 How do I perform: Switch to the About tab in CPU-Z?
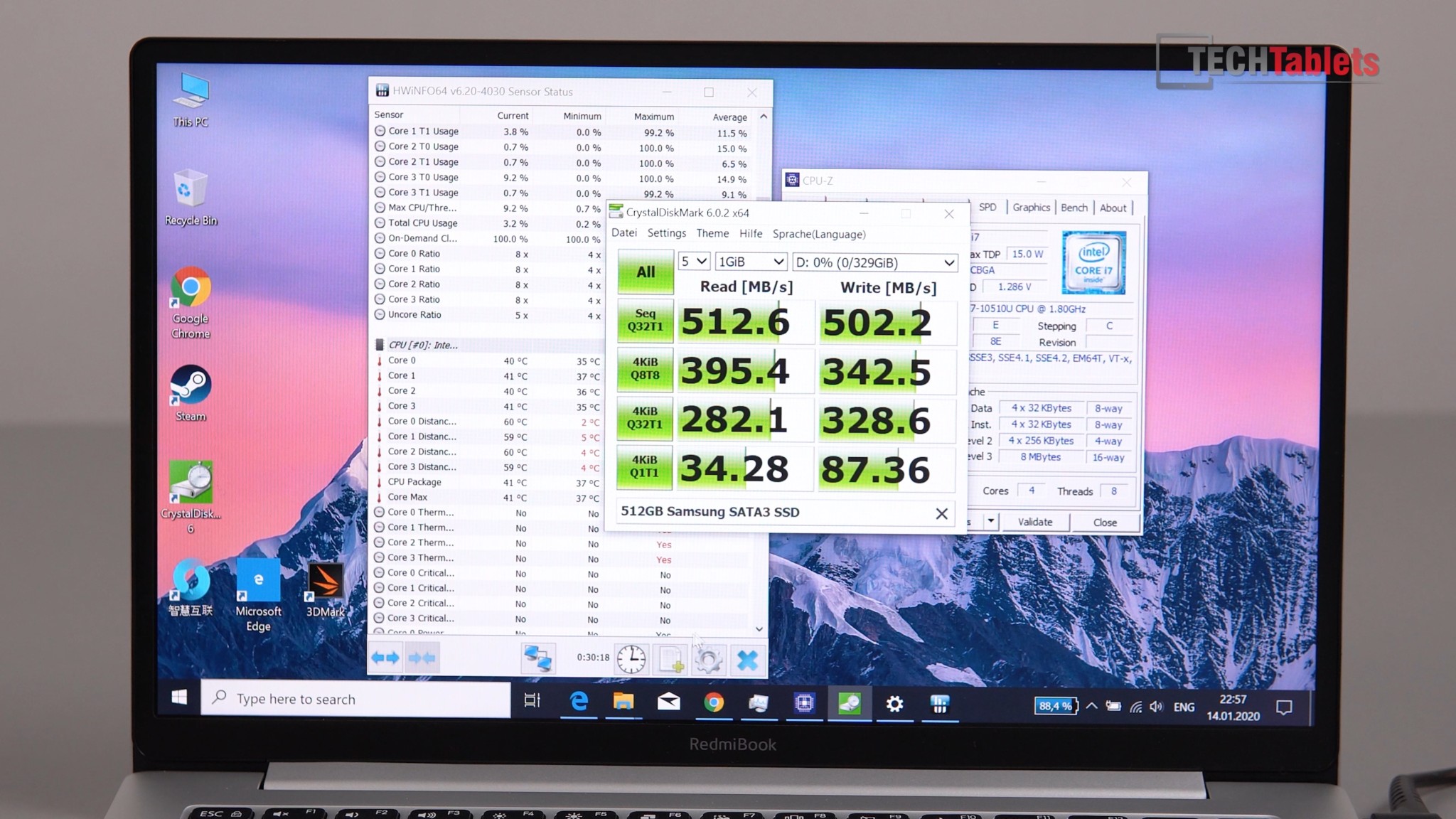point(1113,208)
